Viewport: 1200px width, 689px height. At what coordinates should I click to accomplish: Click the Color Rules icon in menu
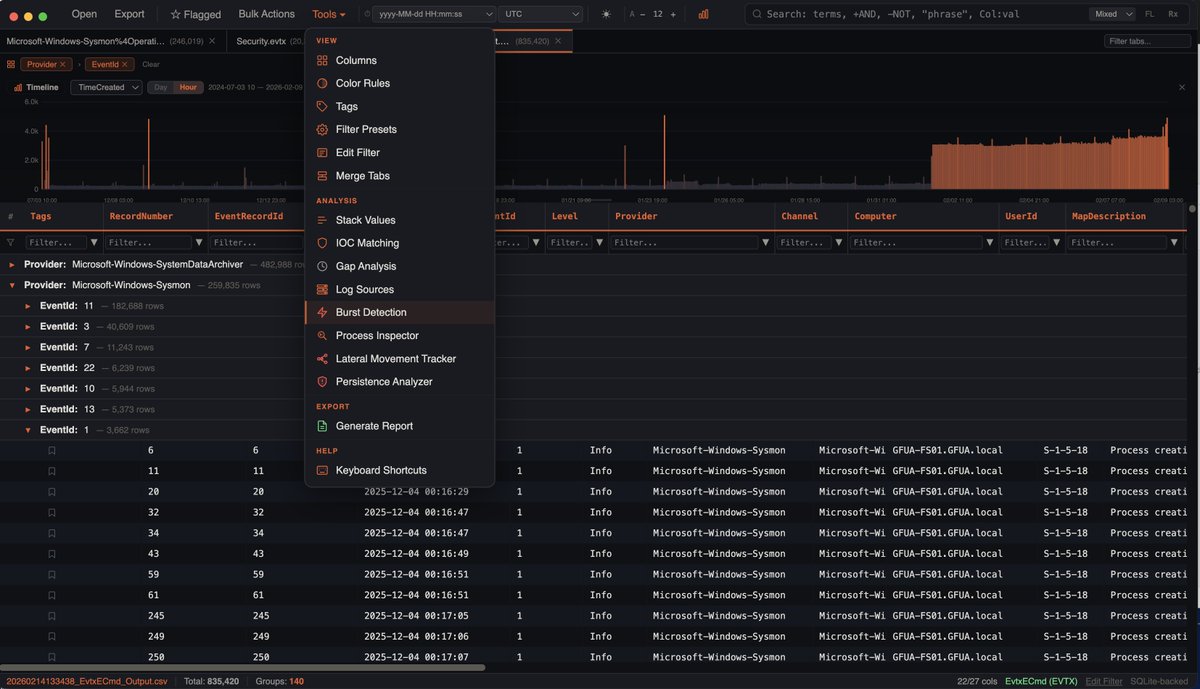(x=322, y=83)
